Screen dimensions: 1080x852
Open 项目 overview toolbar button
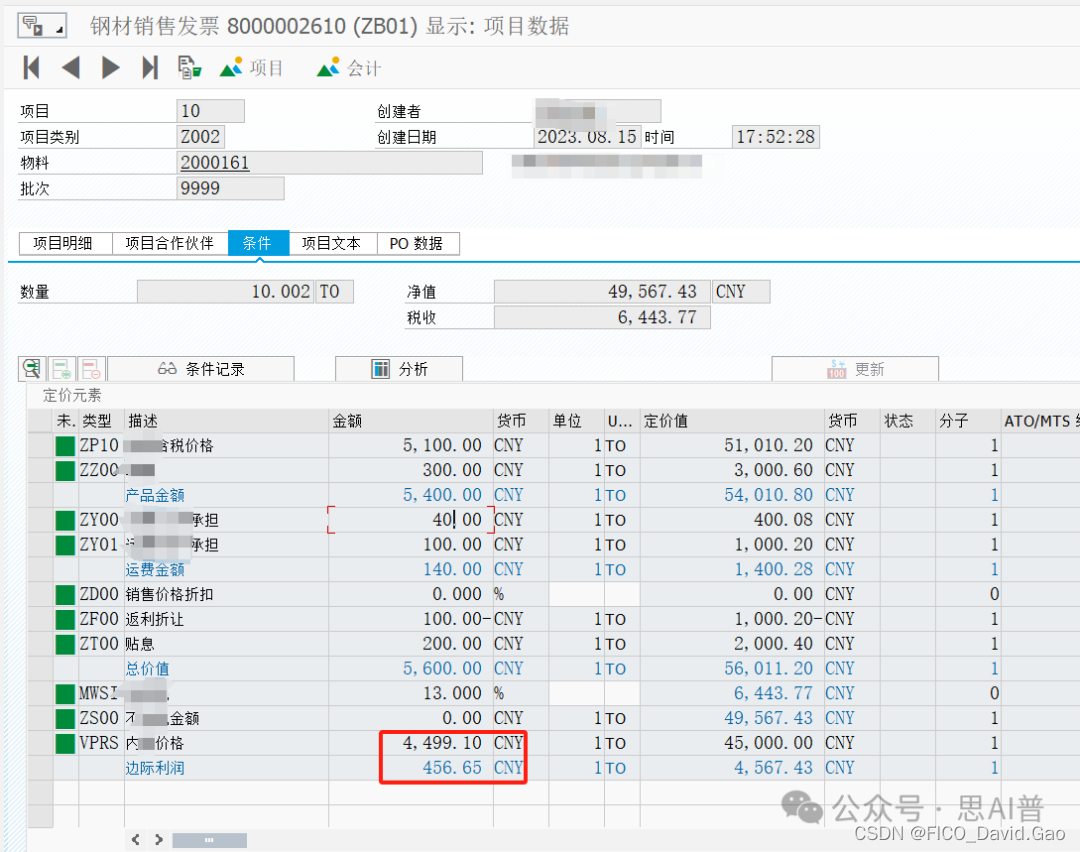pos(251,67)
